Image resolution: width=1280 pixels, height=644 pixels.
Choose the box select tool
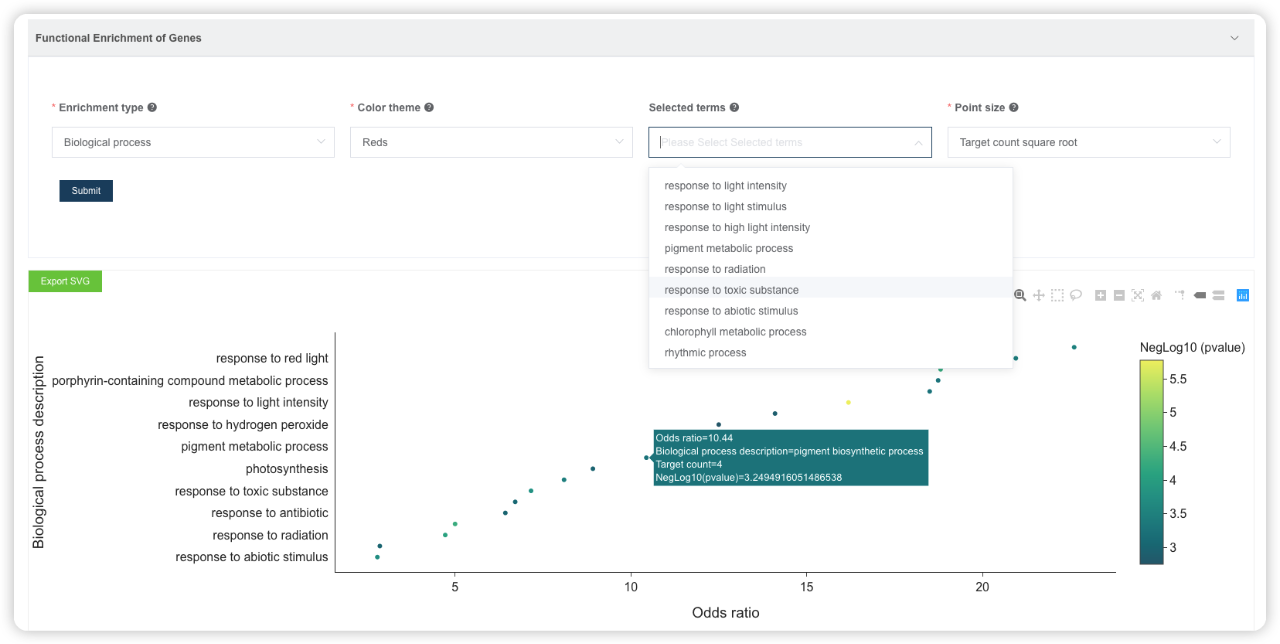(1057, 295)
